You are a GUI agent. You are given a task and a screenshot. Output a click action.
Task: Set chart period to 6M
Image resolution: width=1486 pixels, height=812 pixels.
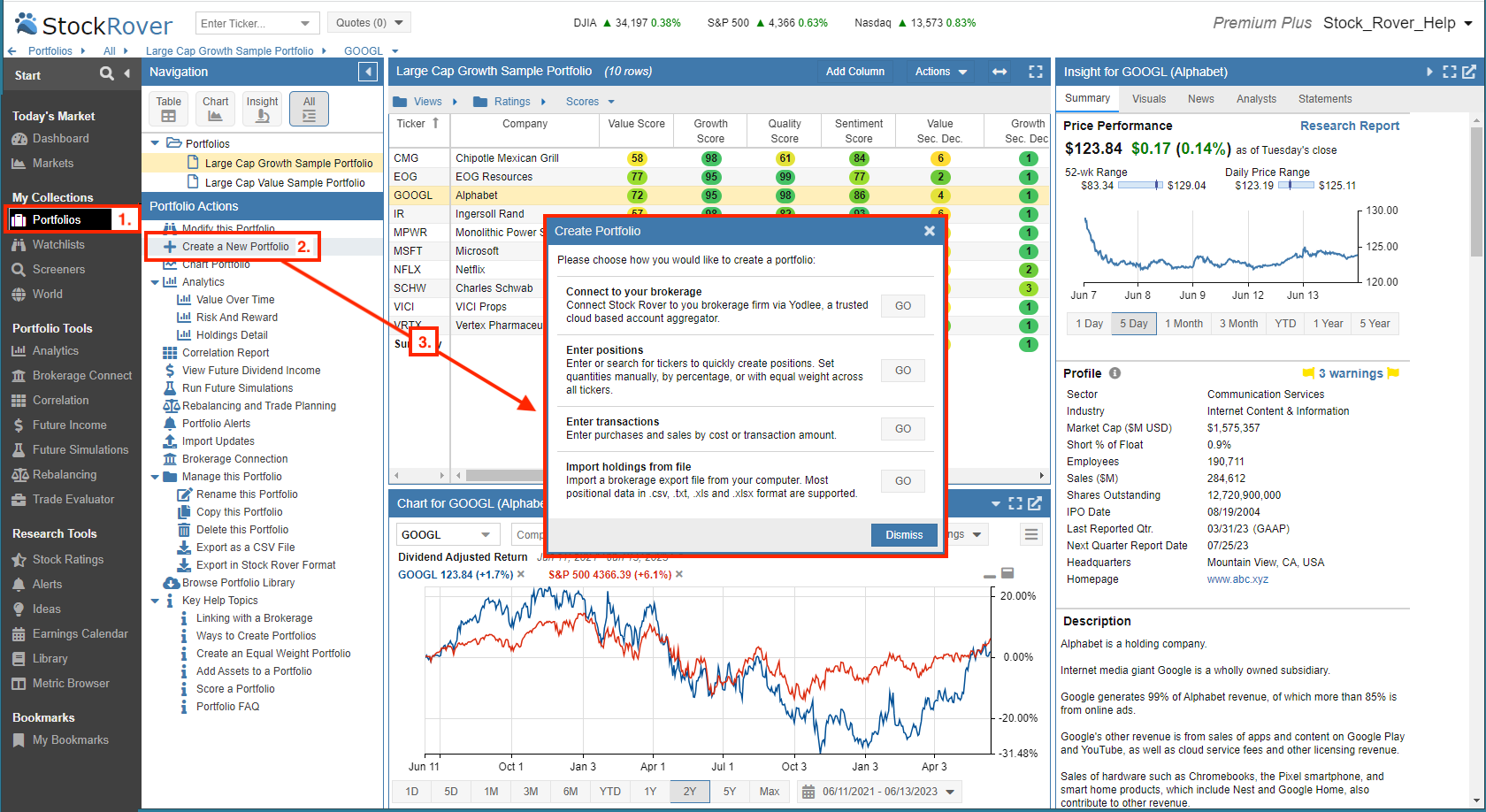(571, 792)
